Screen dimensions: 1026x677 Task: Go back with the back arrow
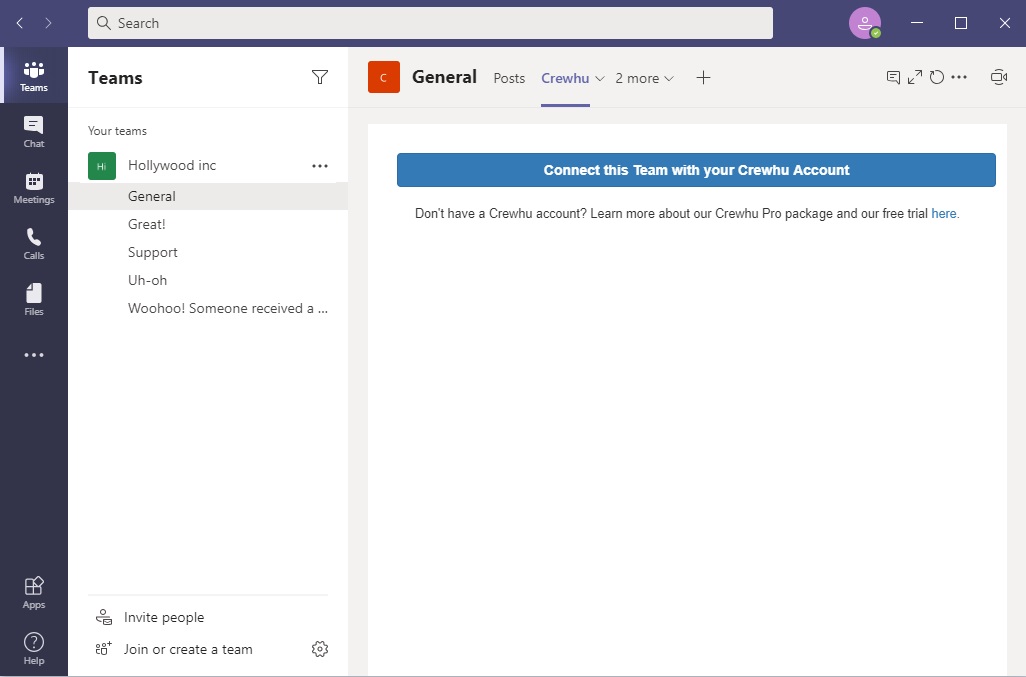tap(20, 23)
